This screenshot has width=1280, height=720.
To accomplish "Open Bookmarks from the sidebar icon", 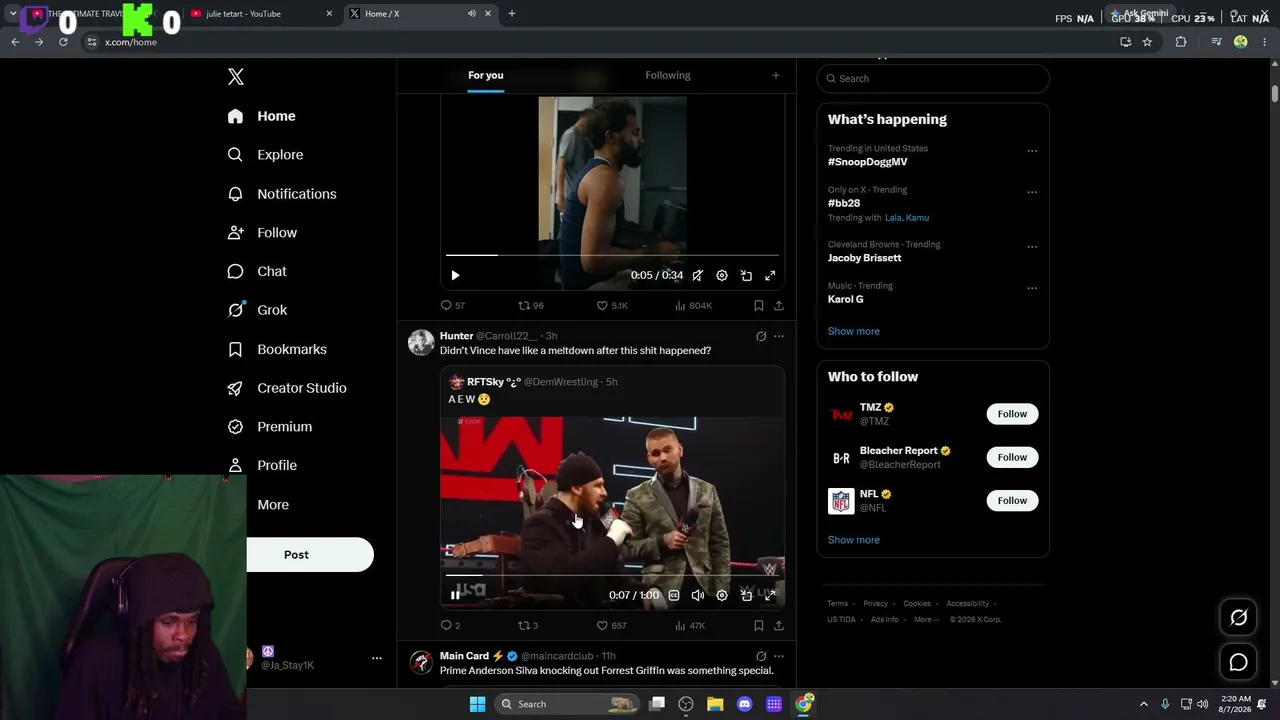I will tap(235, 349).
